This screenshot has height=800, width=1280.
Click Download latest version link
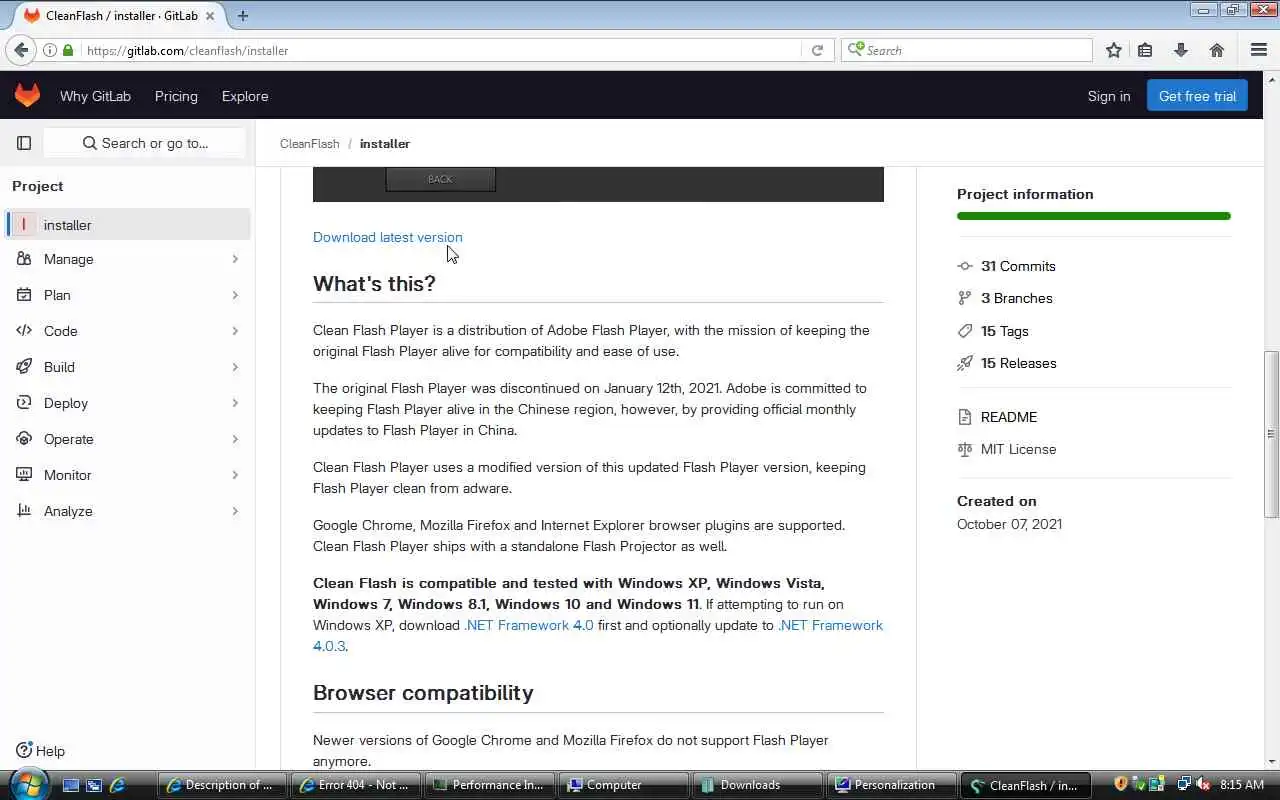point(388,237)
